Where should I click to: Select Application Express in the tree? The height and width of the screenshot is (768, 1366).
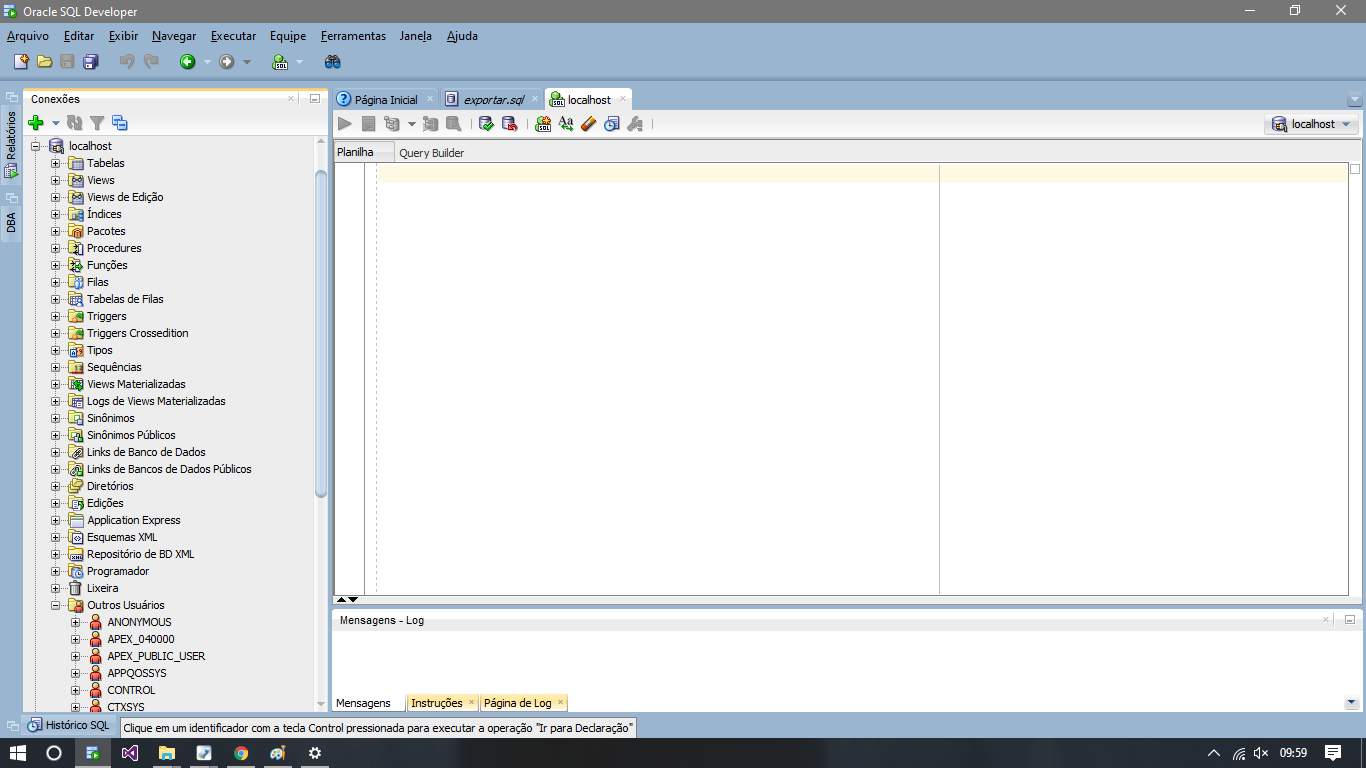134,520
